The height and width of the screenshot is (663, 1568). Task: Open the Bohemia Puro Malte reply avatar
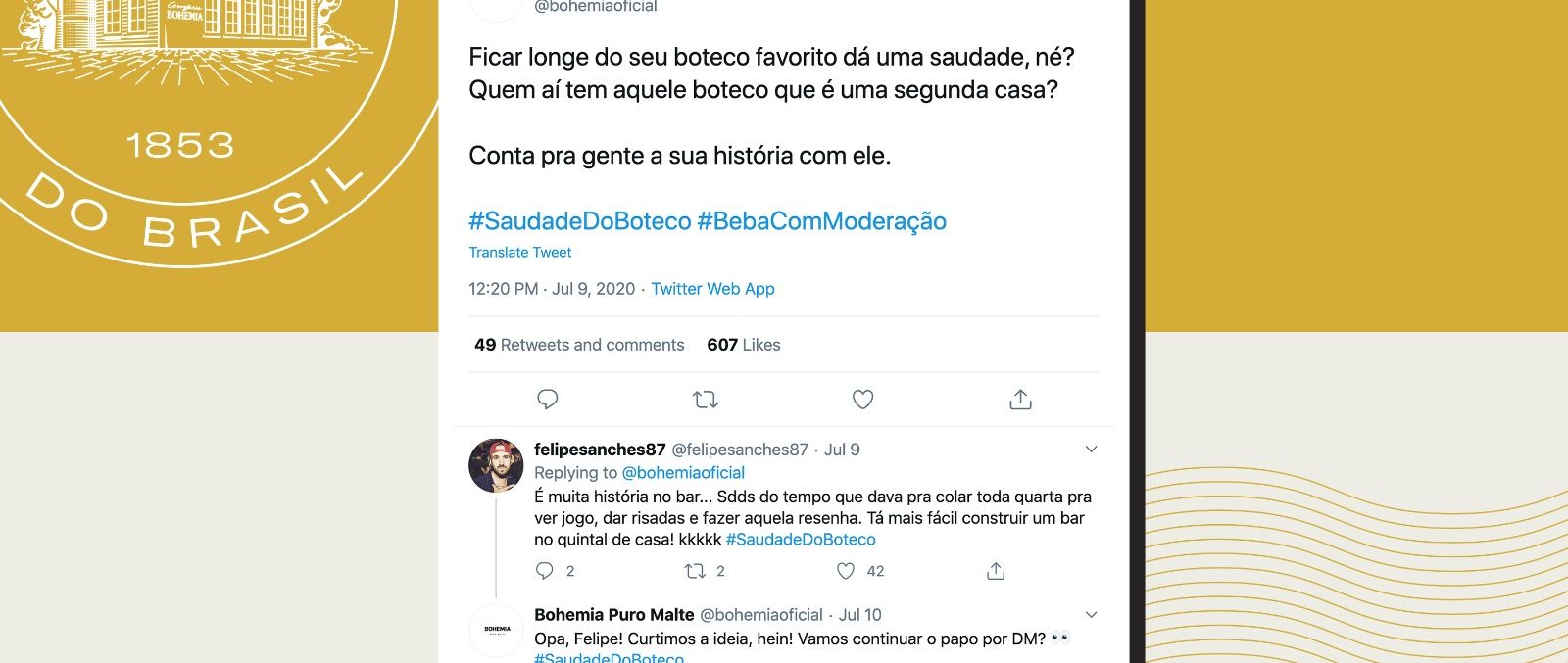point(497,630)
